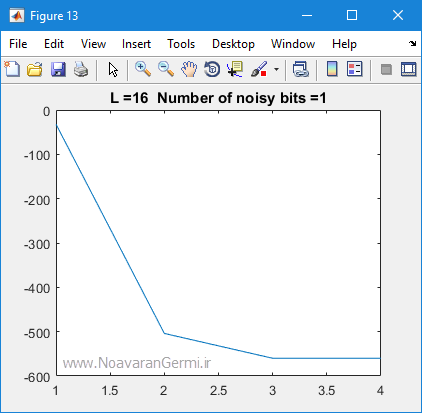Minimize the Figure 13 window
Viewport: 422px width, 413px height.
307,15
